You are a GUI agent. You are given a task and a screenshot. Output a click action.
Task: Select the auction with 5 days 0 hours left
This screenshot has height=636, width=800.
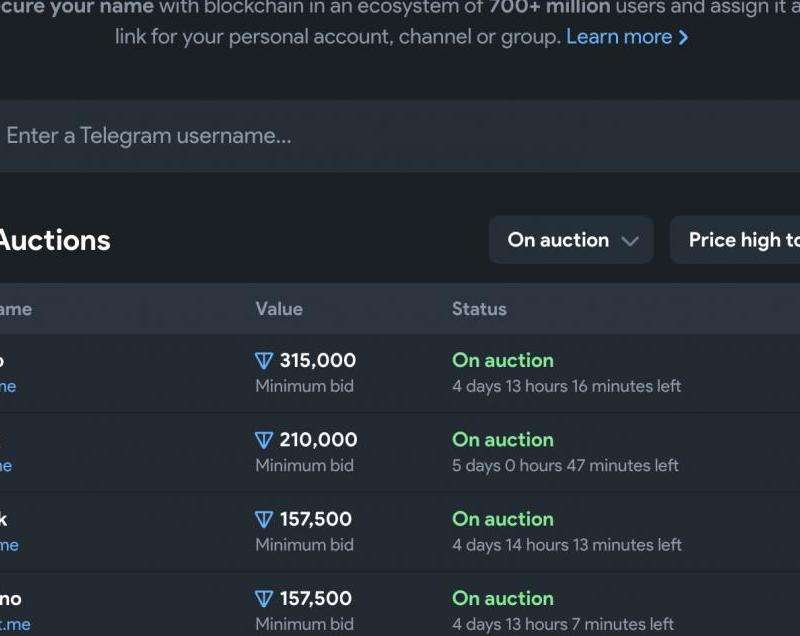(x=400, y=453)
